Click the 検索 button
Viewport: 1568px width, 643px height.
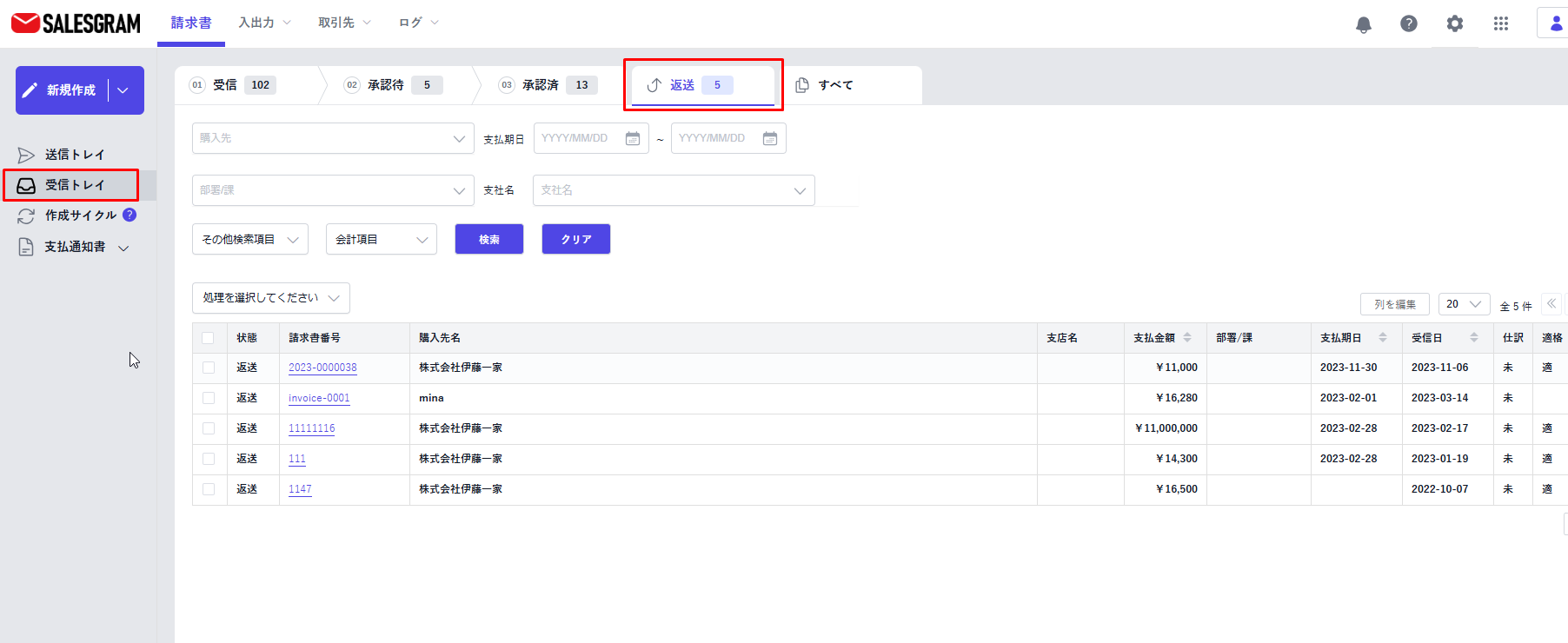[488, 239]
